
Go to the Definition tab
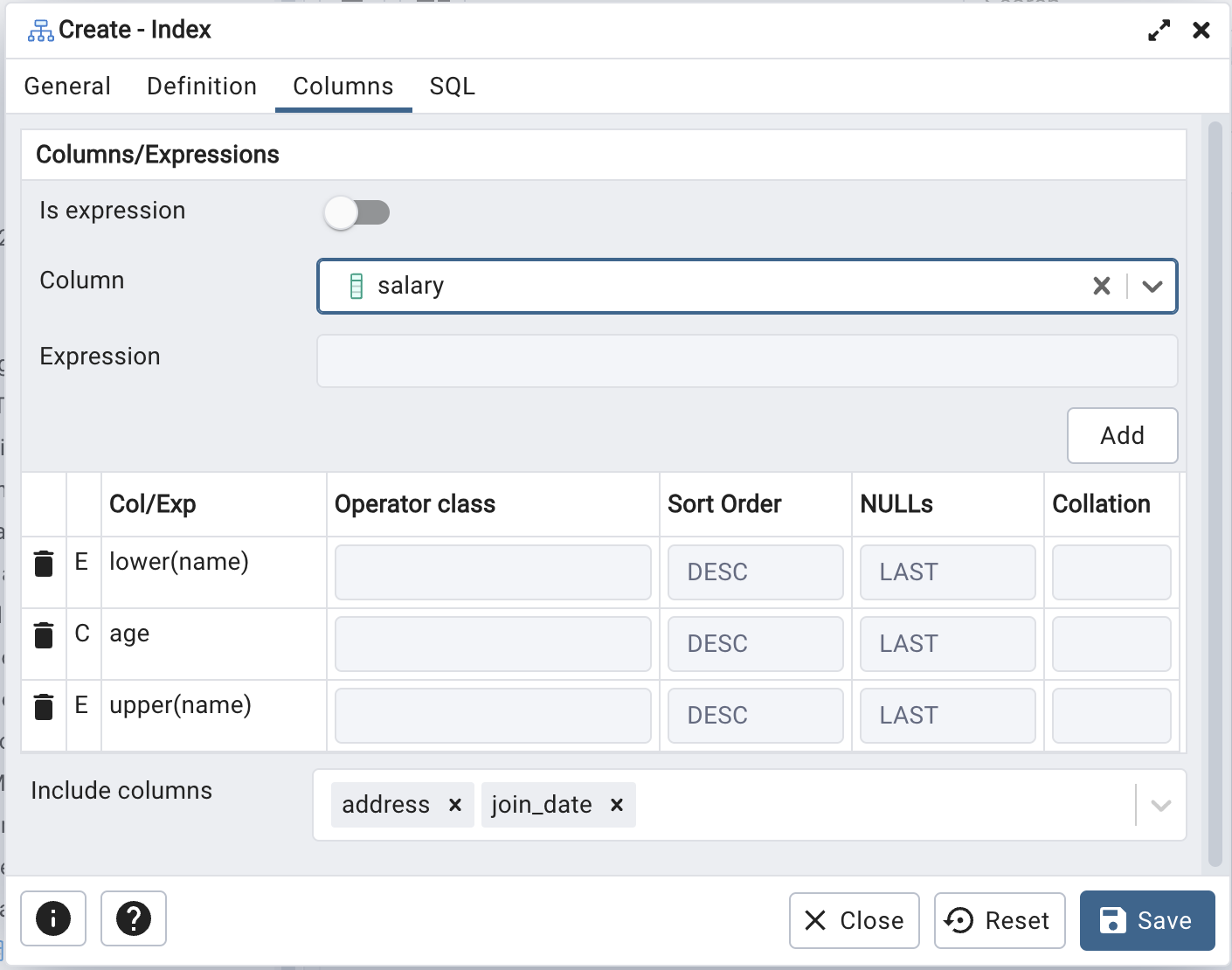click(x=202, y=87)
